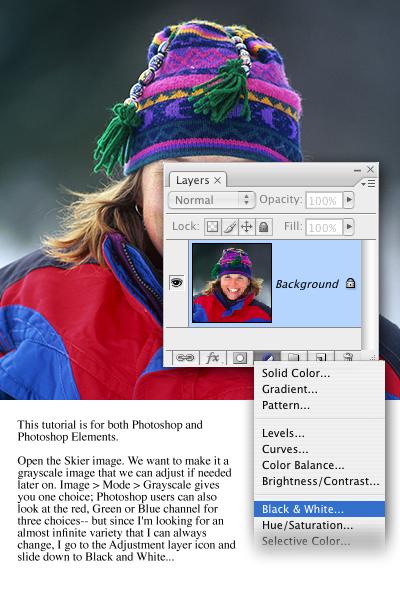Click the delete layer trash icon
Viewport: 400px width, 593px height.
click(348, 357)
